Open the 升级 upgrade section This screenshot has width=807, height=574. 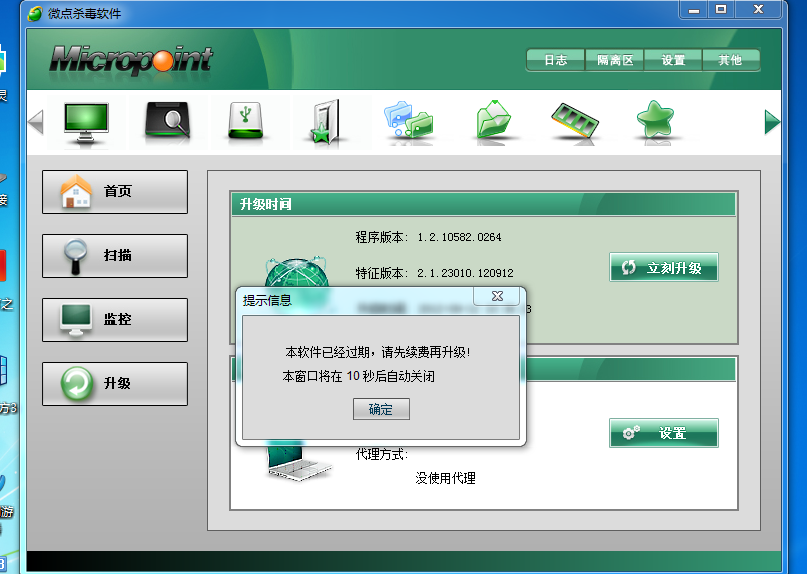pos(115,384)
